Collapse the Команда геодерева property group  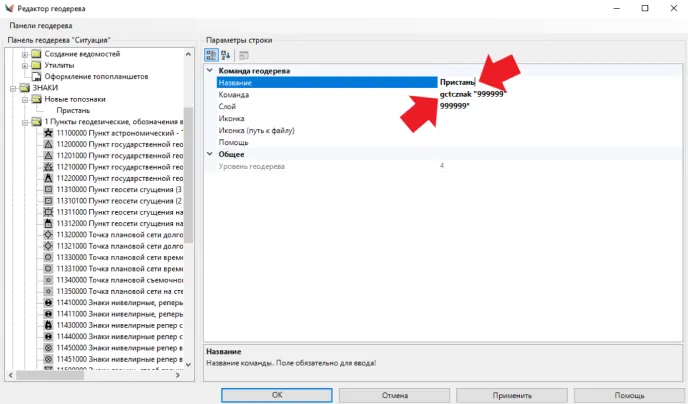[x=209, y=71]
